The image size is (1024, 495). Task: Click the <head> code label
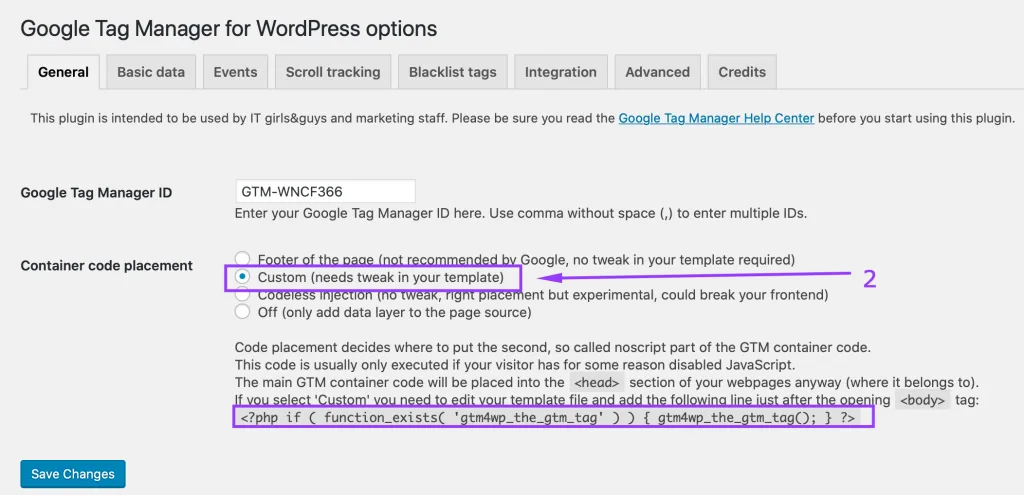(597, 383)
